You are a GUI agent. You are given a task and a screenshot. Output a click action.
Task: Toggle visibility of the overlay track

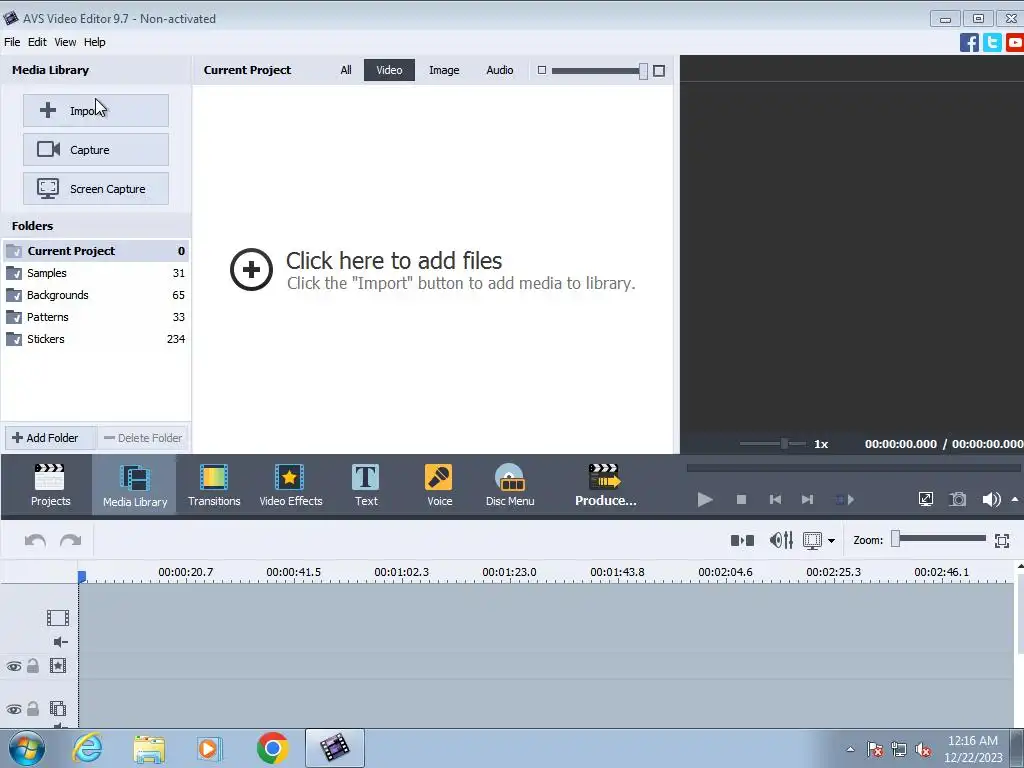14,709
